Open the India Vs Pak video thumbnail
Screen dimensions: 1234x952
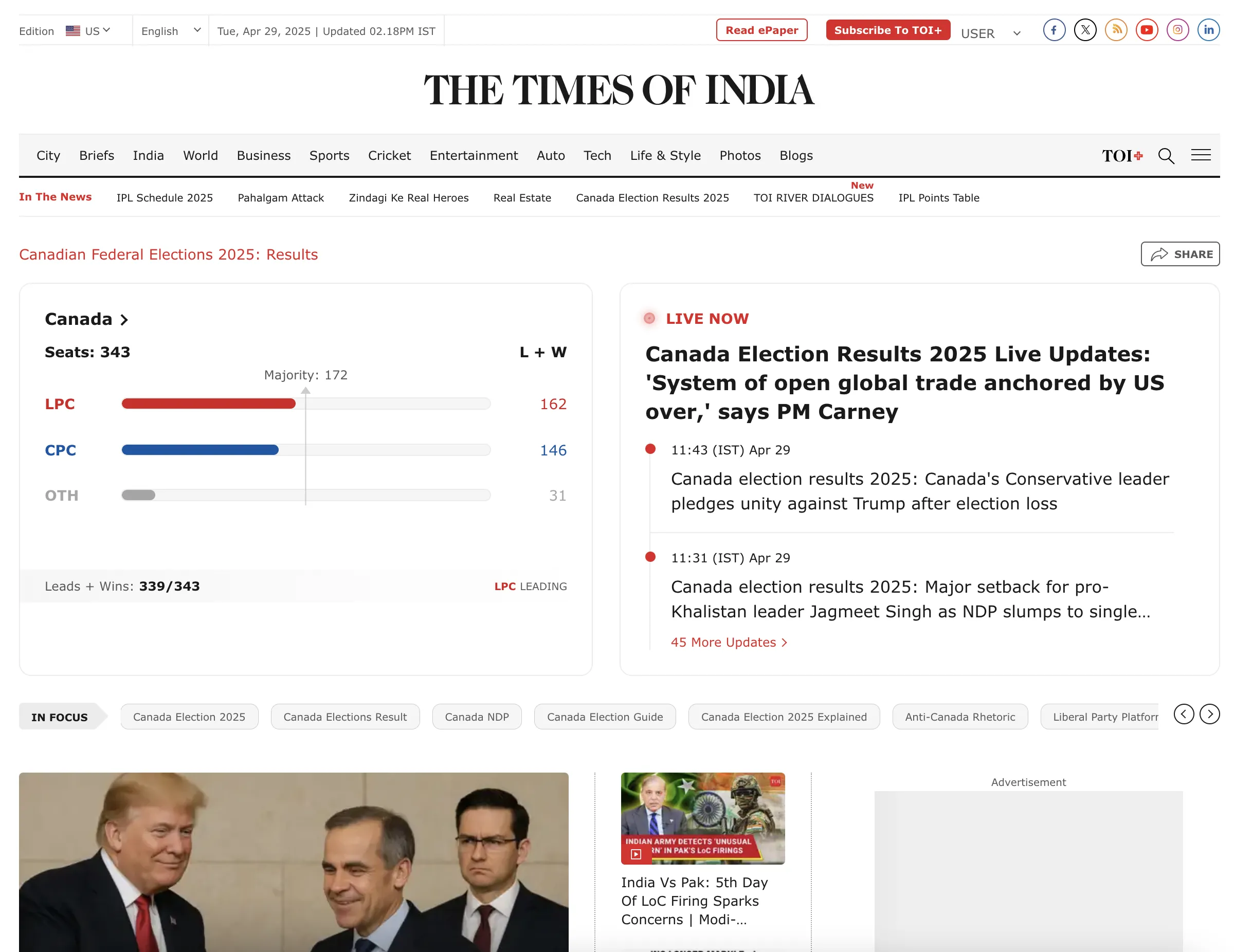coord(703,818)
